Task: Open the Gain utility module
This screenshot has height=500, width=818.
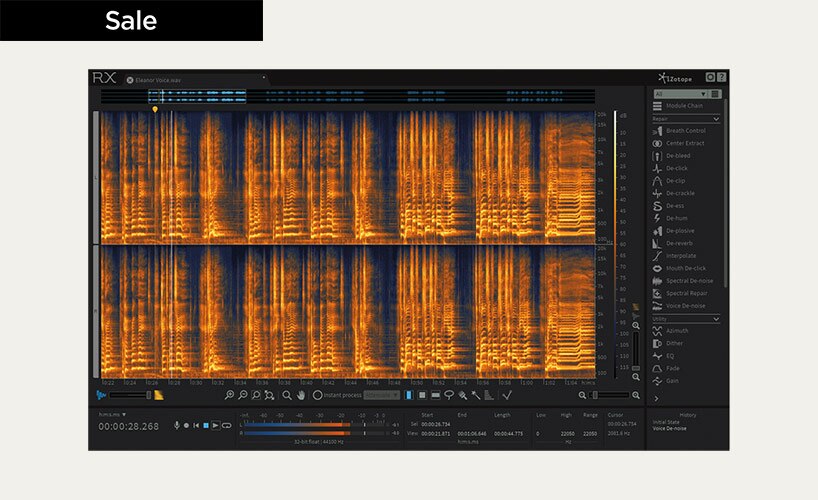Action: pyautogui.click(x=666, y=381)
